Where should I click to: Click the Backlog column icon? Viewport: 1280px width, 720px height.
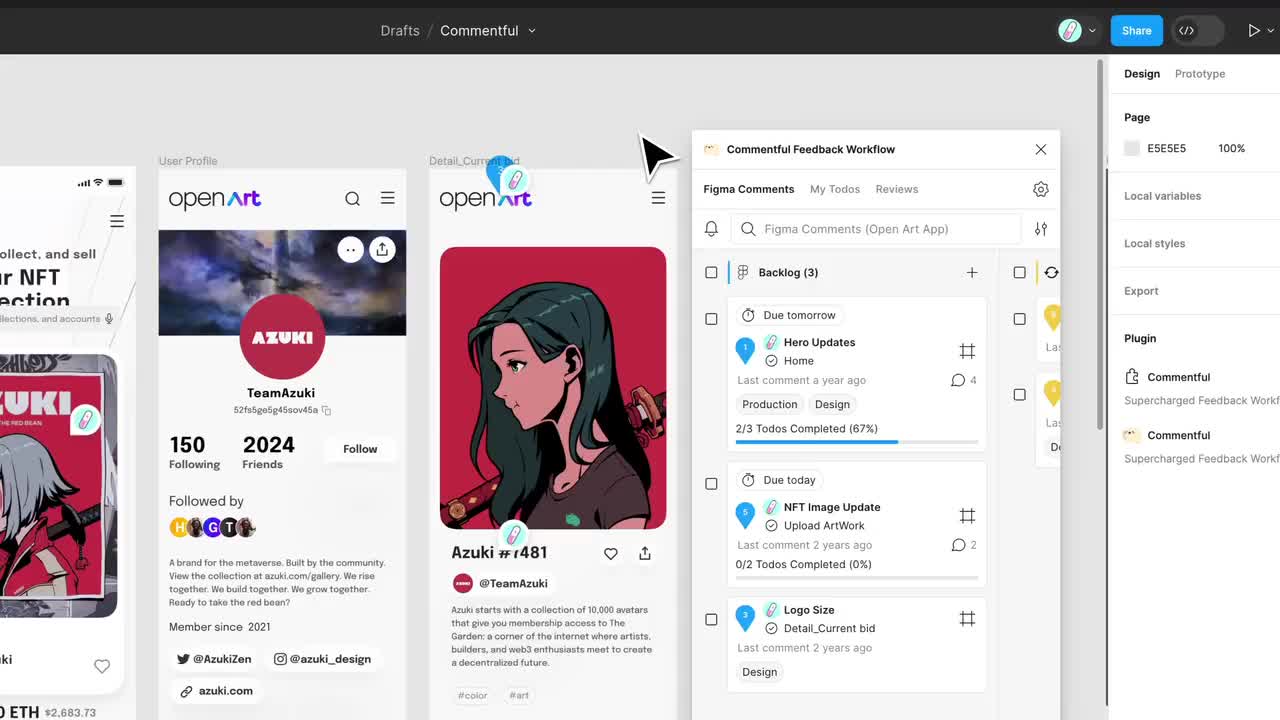click(x=743, y=272)
